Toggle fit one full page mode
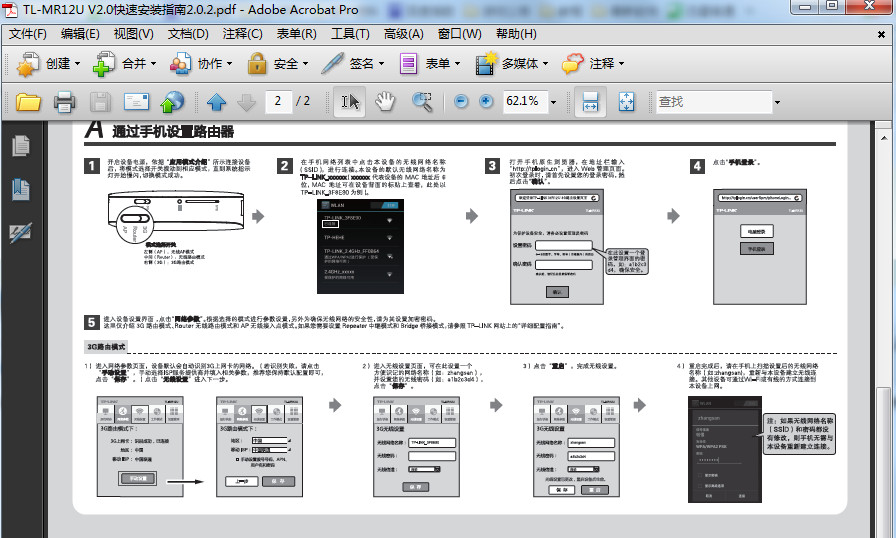This screenshot has height=538, width=896. click(626, 102)
